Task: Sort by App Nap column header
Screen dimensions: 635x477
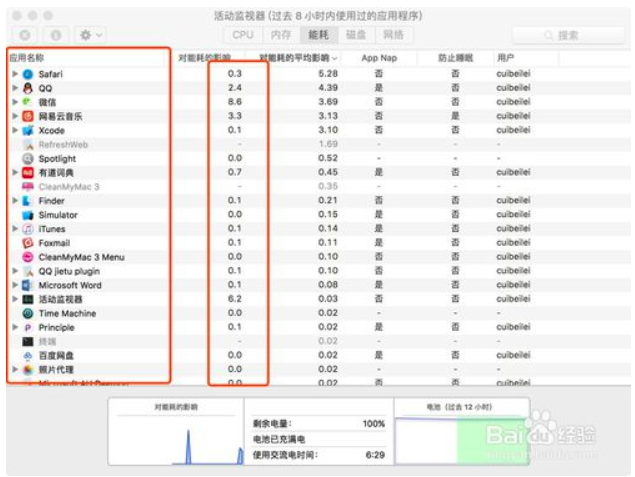Action: (379, 58)
